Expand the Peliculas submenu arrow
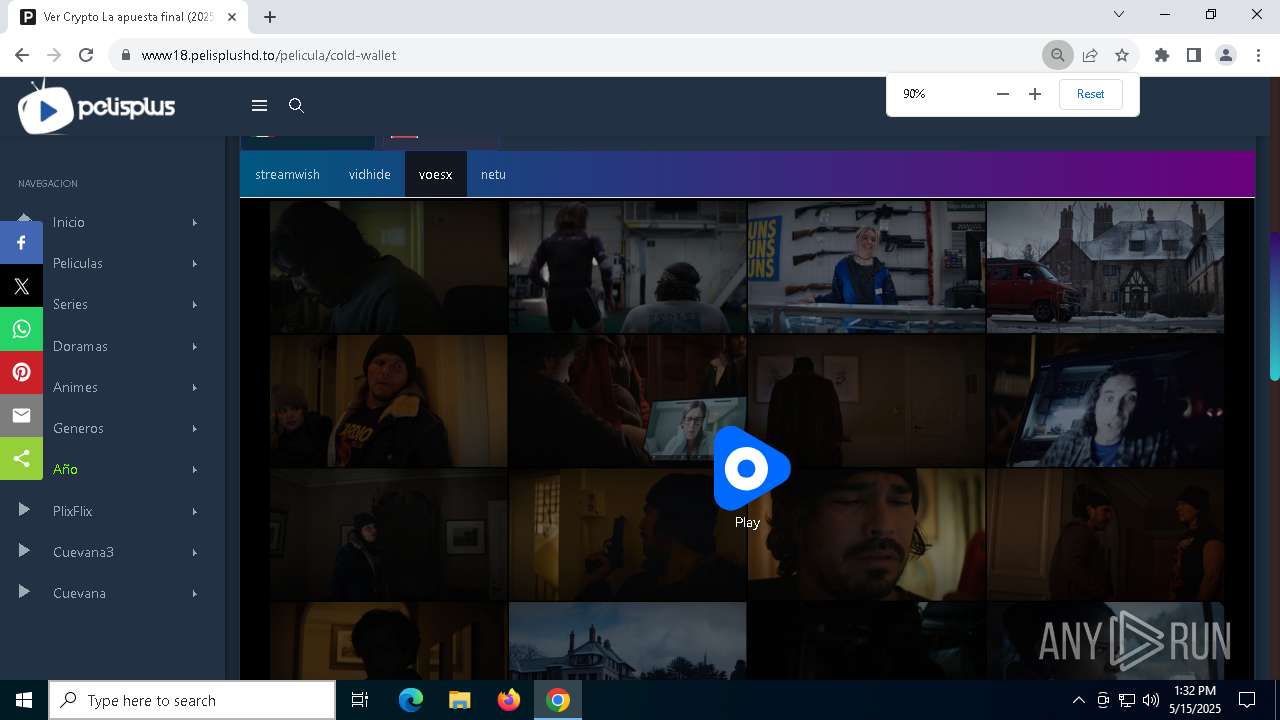Image resolution: width=1280 pixels, height=720 pixels. [195, 263]
